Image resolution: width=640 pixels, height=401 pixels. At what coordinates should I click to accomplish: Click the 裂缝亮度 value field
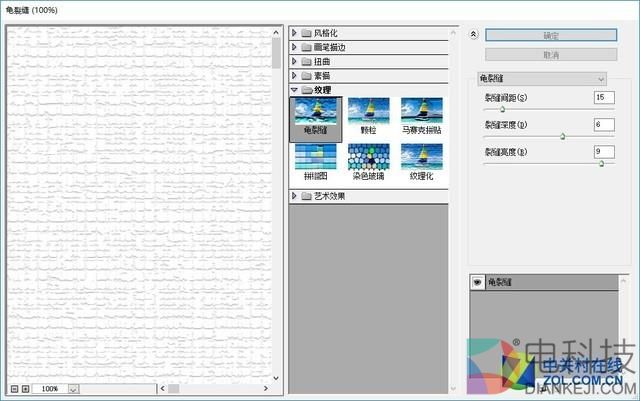pyautogui.click(x=604, y=151)
